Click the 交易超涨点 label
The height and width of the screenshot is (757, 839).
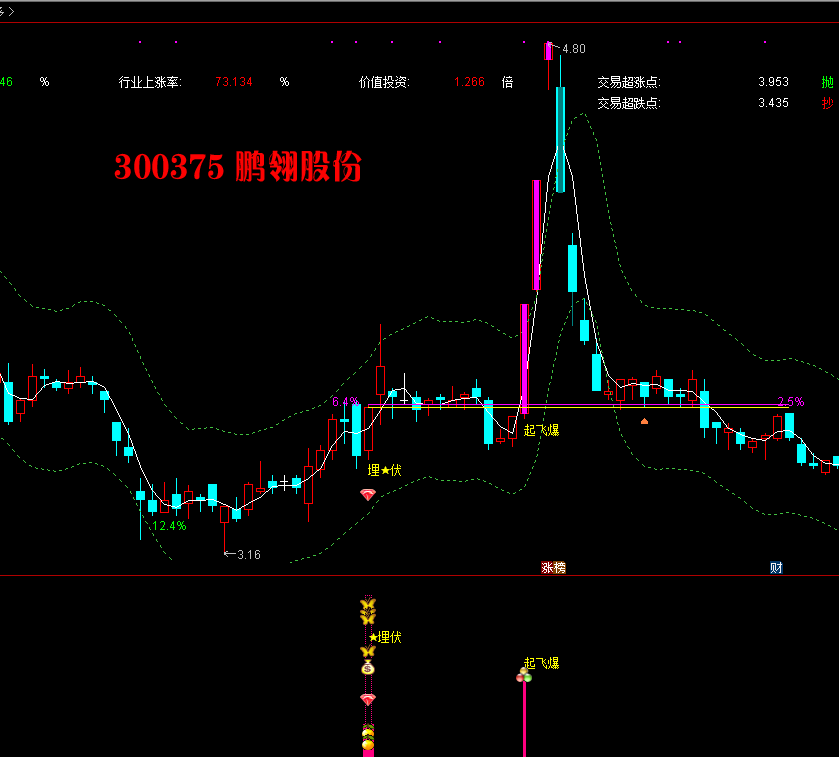629,82
